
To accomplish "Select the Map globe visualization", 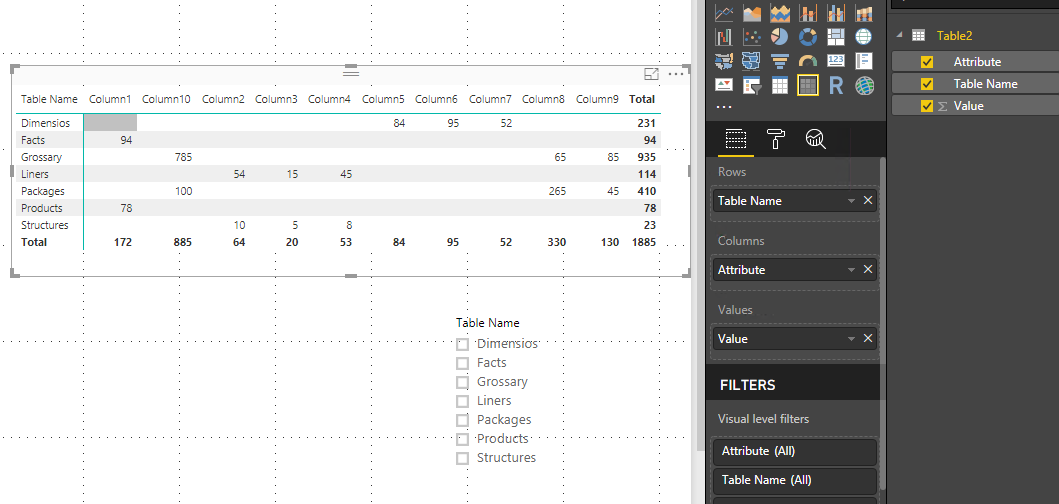I will pyautogui.click(x=864, y=36).
